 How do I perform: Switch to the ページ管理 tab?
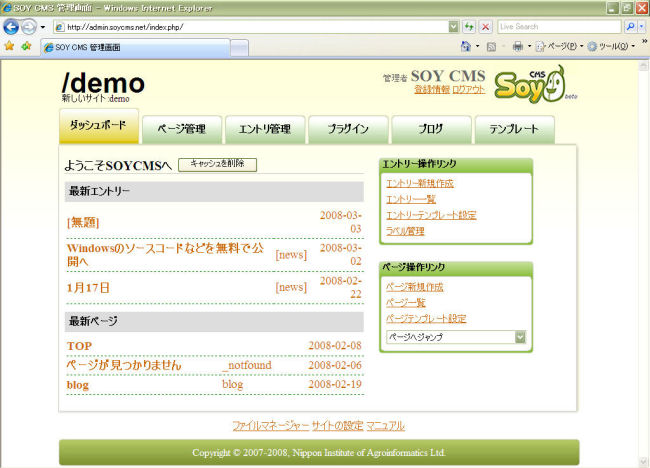[182, 129]
